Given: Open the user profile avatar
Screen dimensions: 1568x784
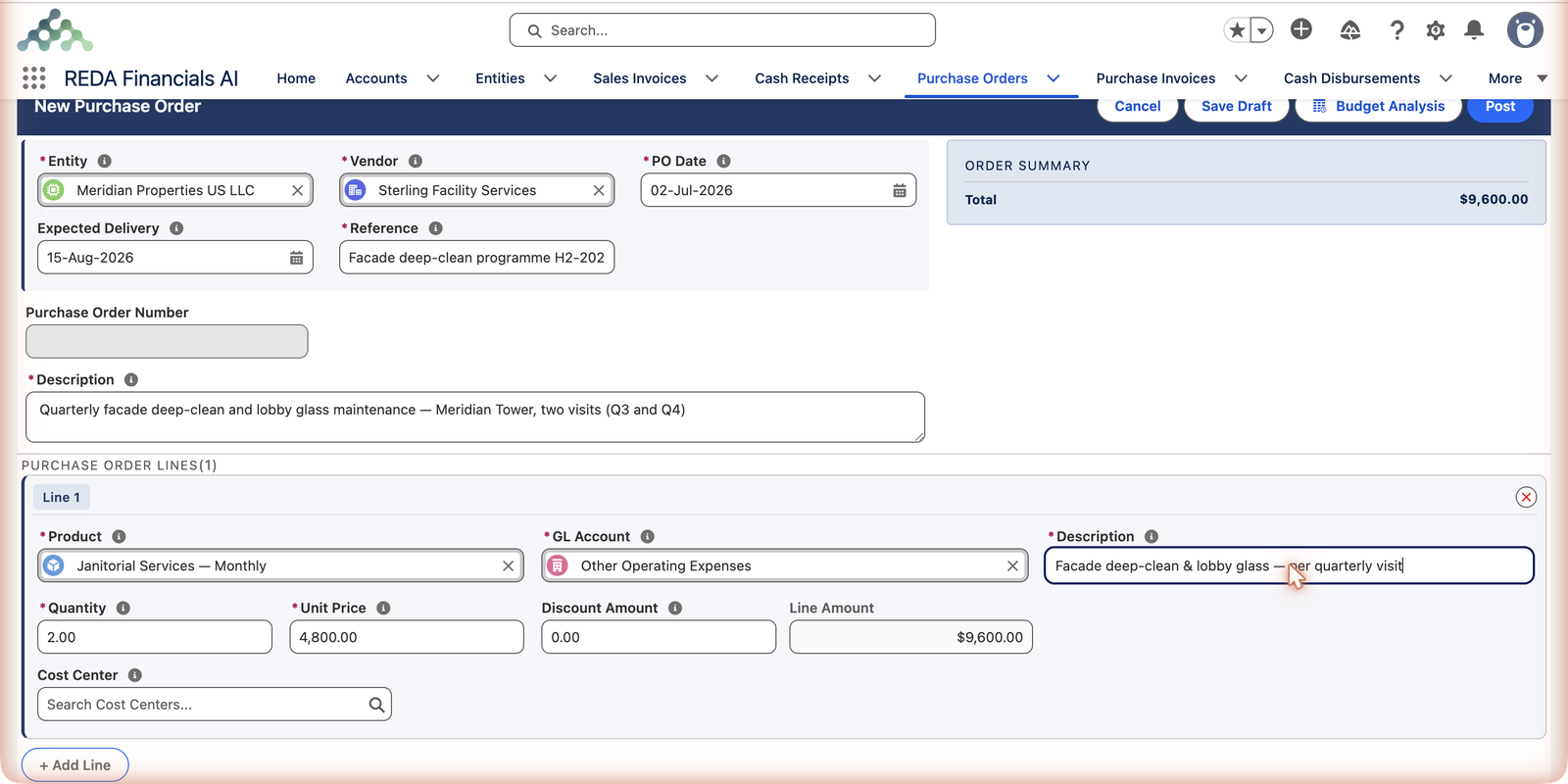Looking at the screenshot, I should point(1525,30).
